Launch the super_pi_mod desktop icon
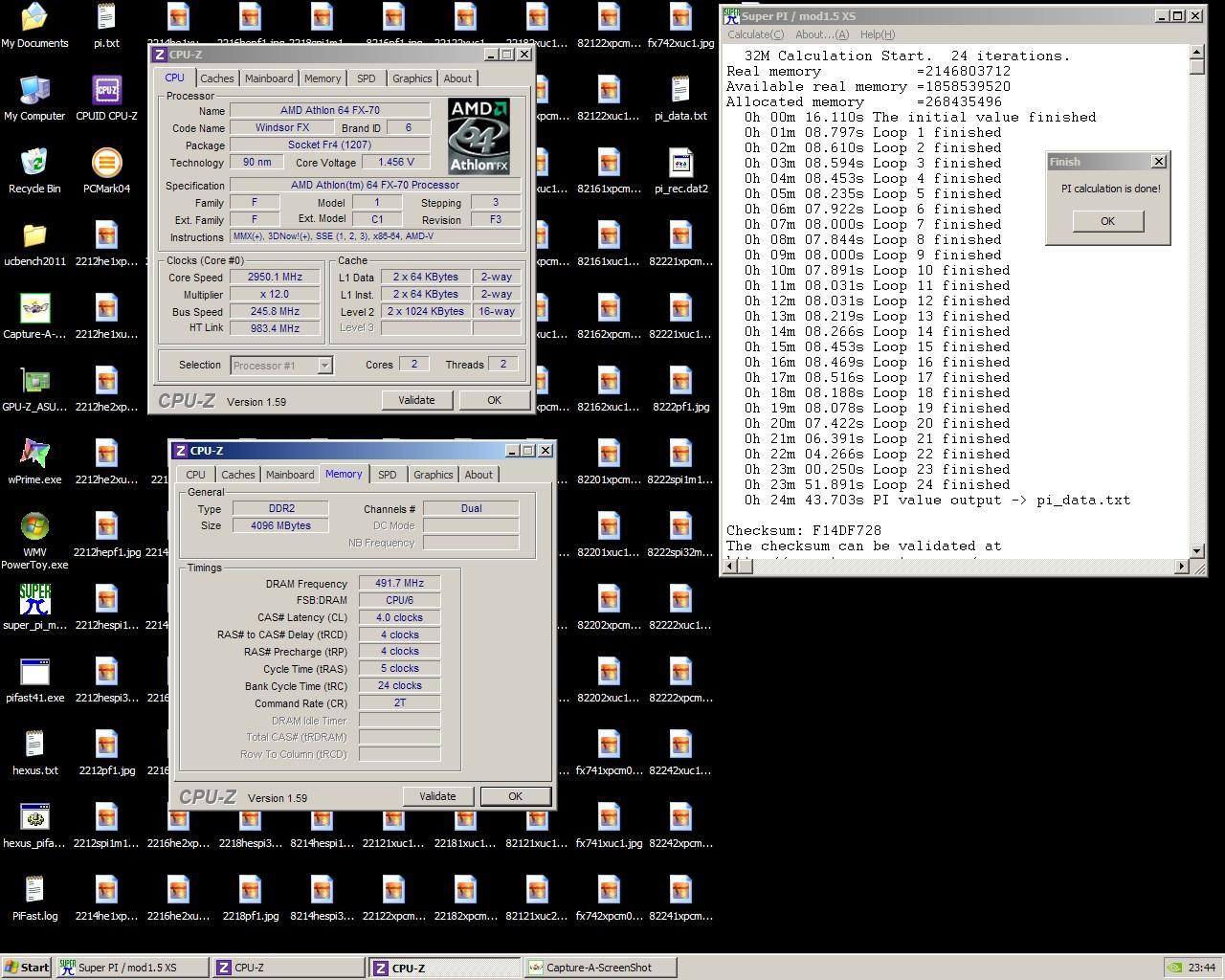The image size is (1225, 980). click(34, 608)
